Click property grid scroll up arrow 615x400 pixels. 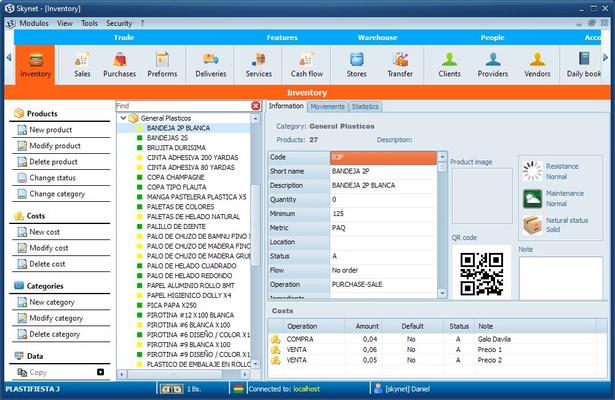pyautogui.click(x=442, y=157)
